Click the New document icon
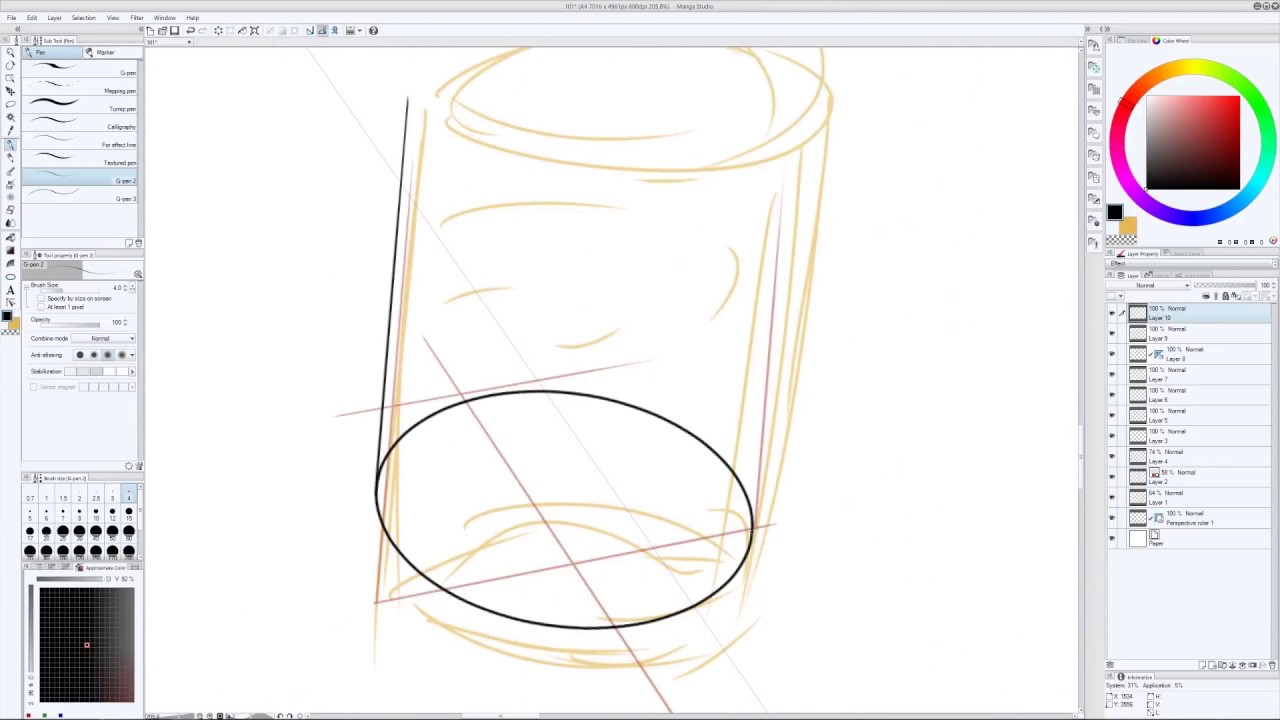This screenshot has width=1280, height=720. pos(150,31)
